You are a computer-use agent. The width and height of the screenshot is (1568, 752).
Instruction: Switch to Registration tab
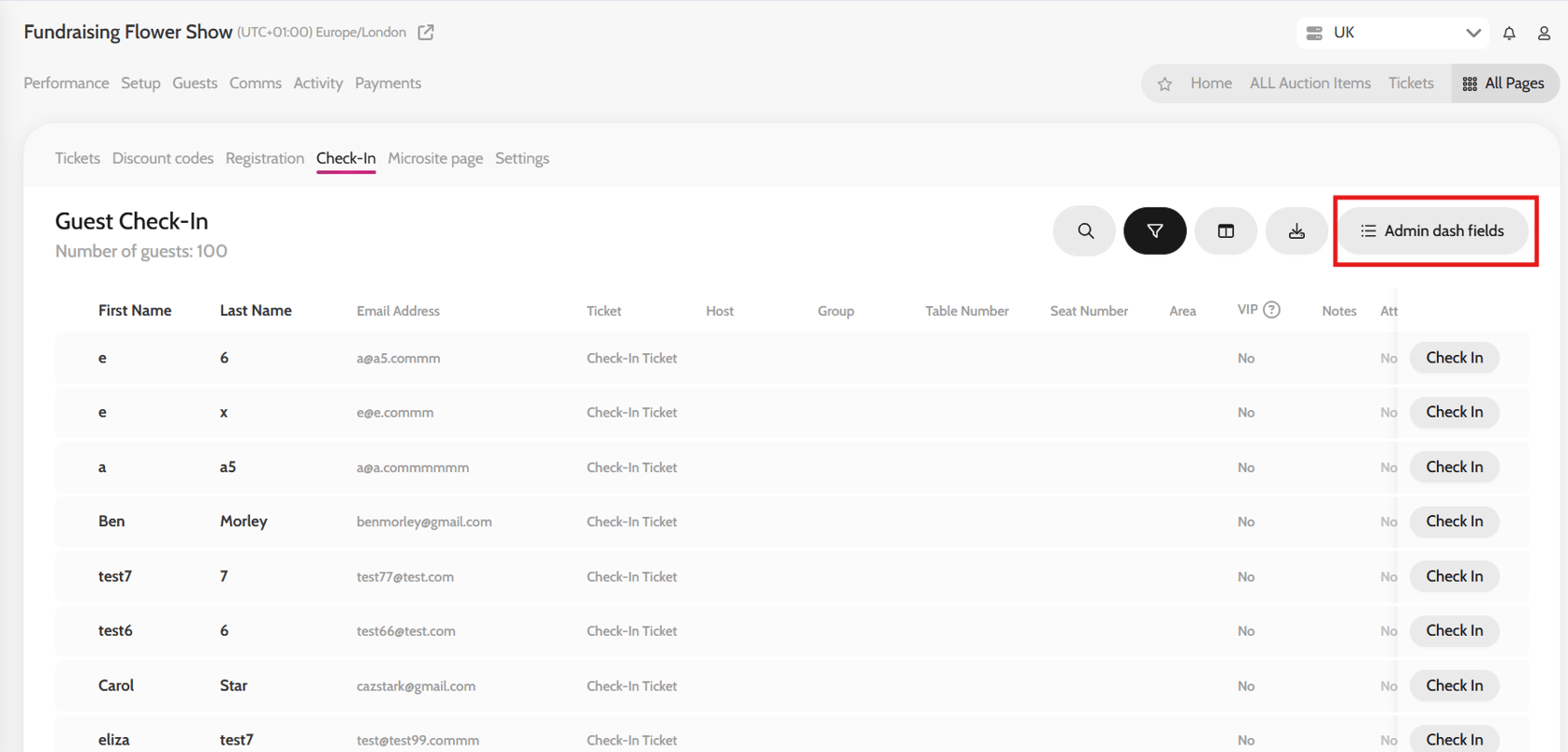point(265,158)
